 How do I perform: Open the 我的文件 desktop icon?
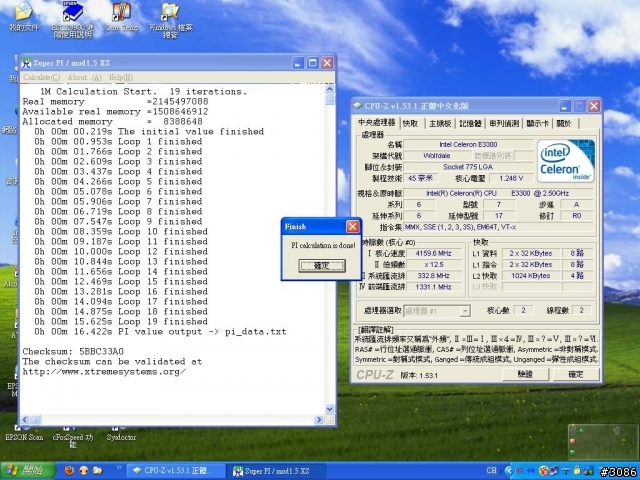coord(24,16)
